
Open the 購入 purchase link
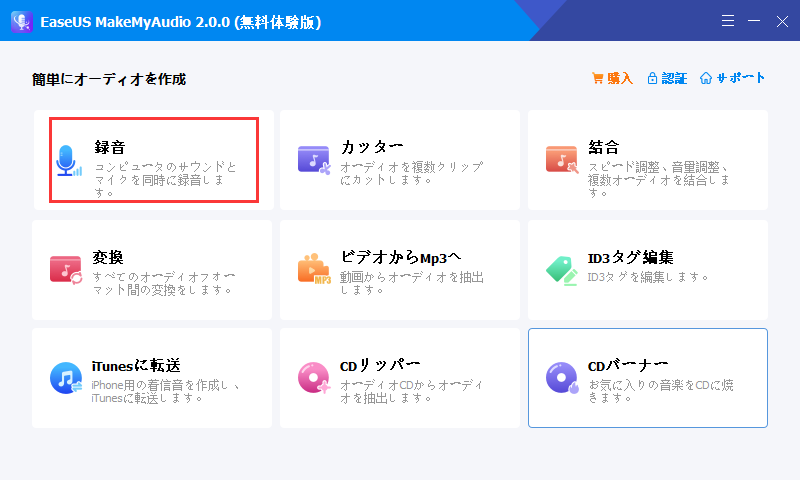click(612, 78)
